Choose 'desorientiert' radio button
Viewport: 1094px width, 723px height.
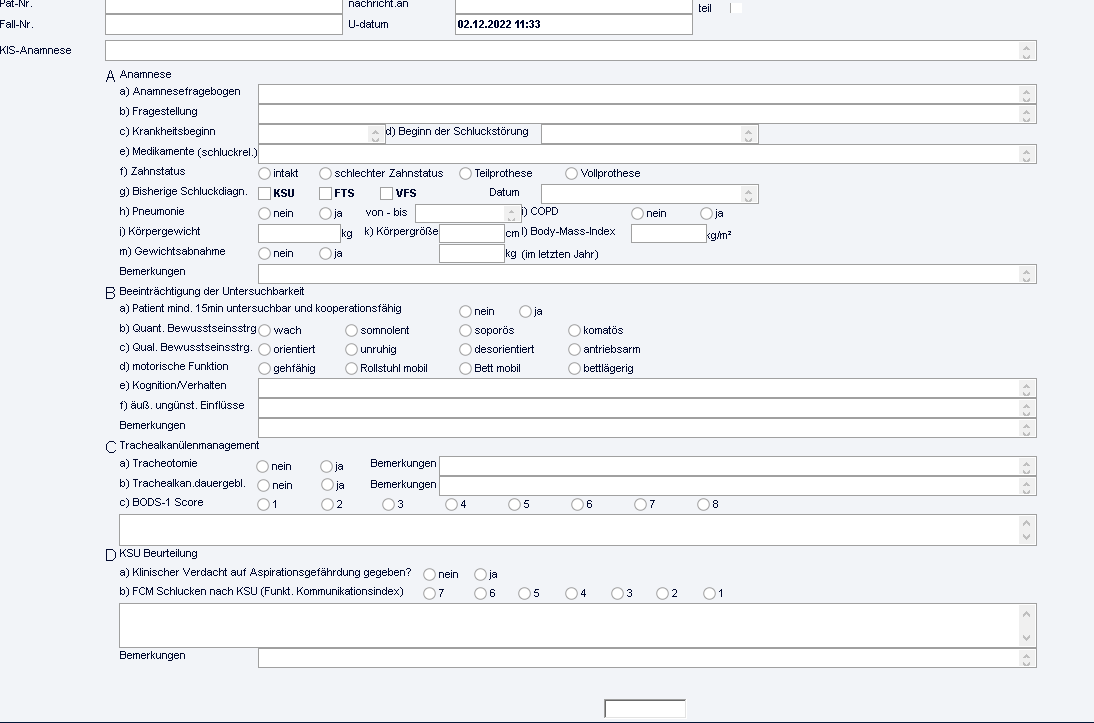tap(465, 349)
